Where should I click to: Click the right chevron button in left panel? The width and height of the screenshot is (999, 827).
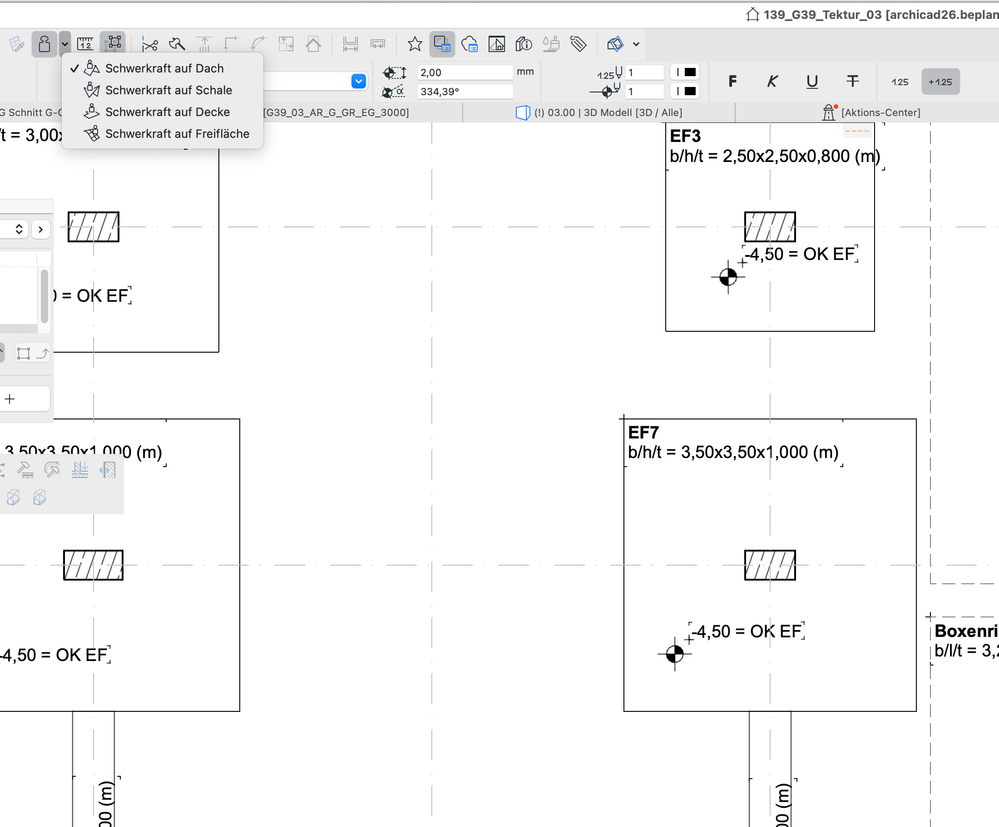coord(41,229)
